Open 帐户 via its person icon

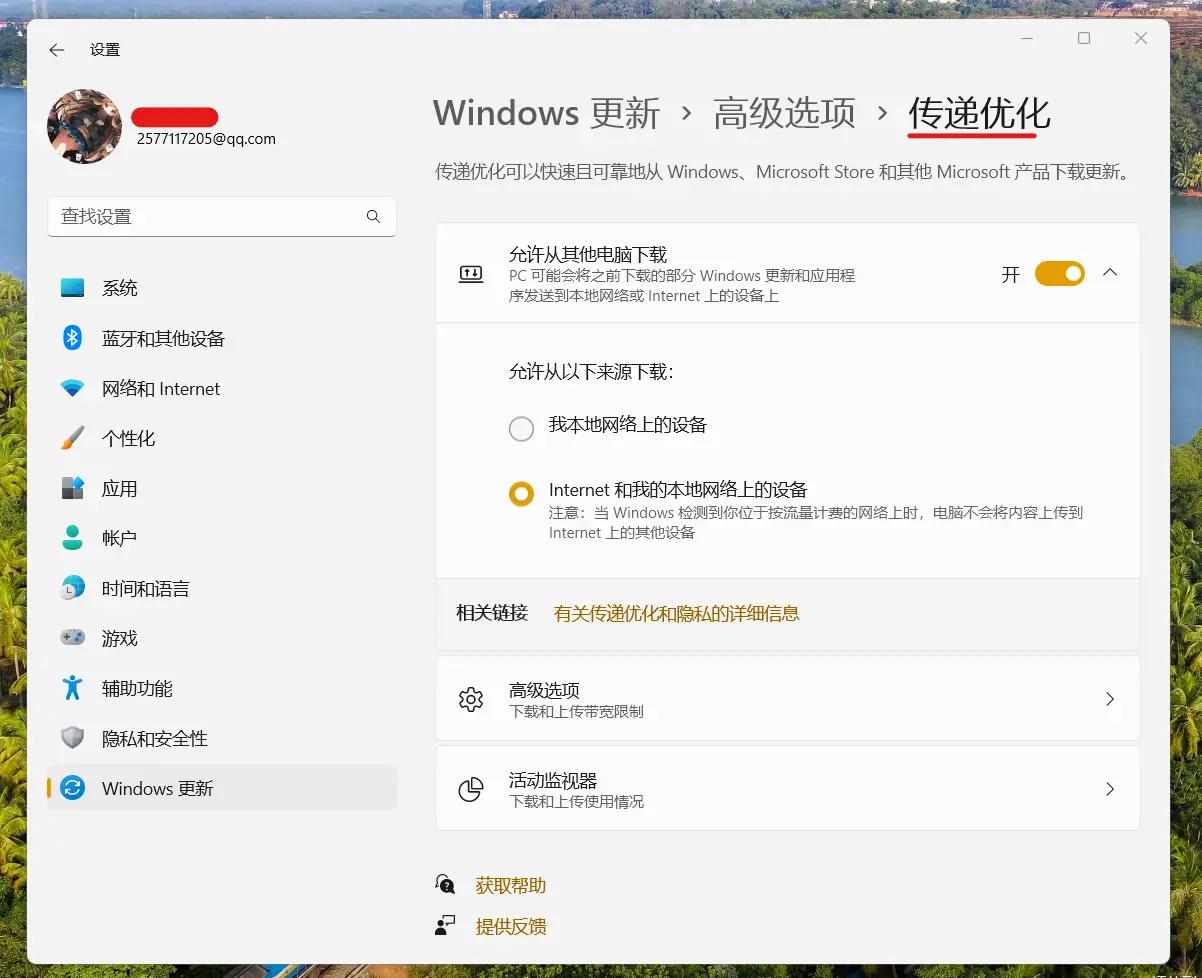pos(72,538)
